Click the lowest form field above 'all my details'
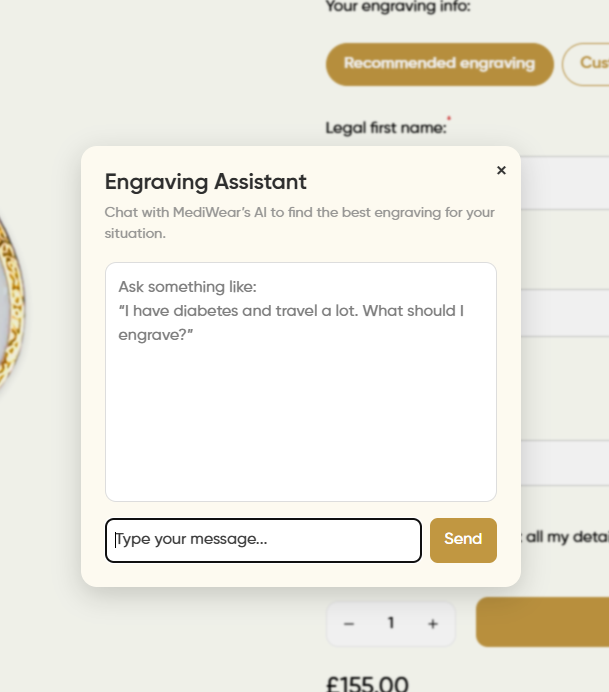 tap(565, 463)
